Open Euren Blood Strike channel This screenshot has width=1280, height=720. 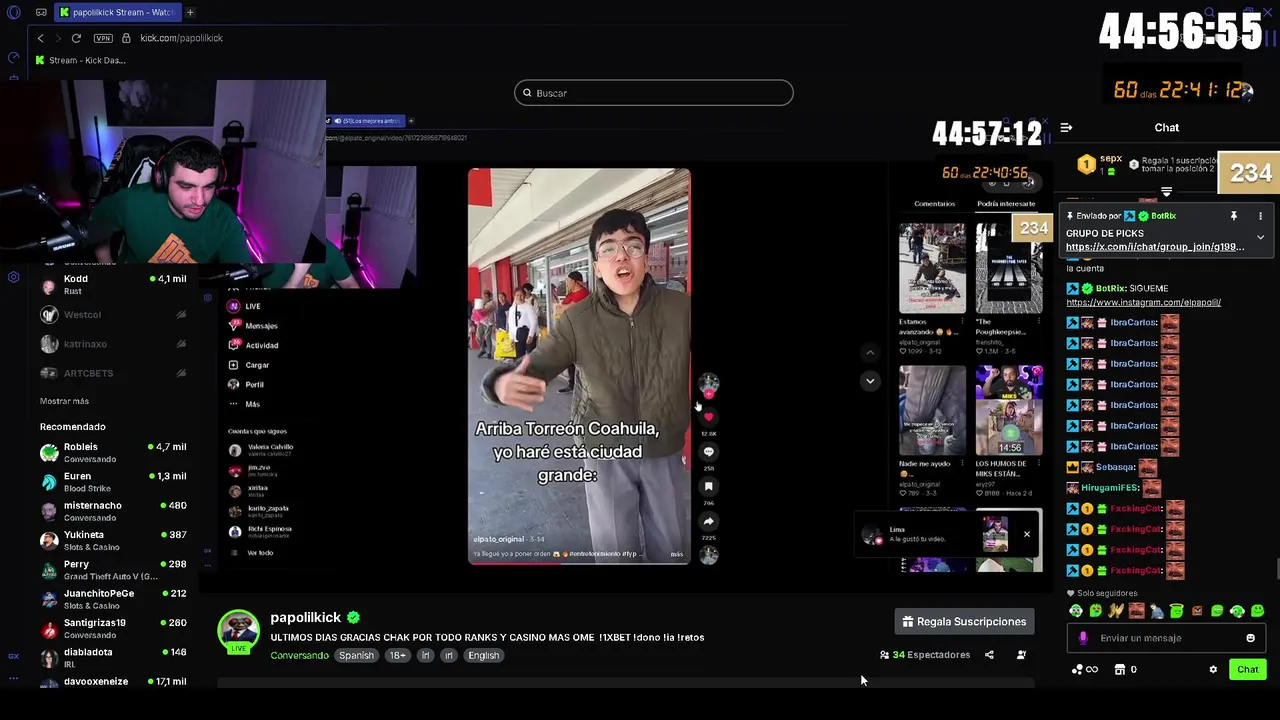point(113,482)
